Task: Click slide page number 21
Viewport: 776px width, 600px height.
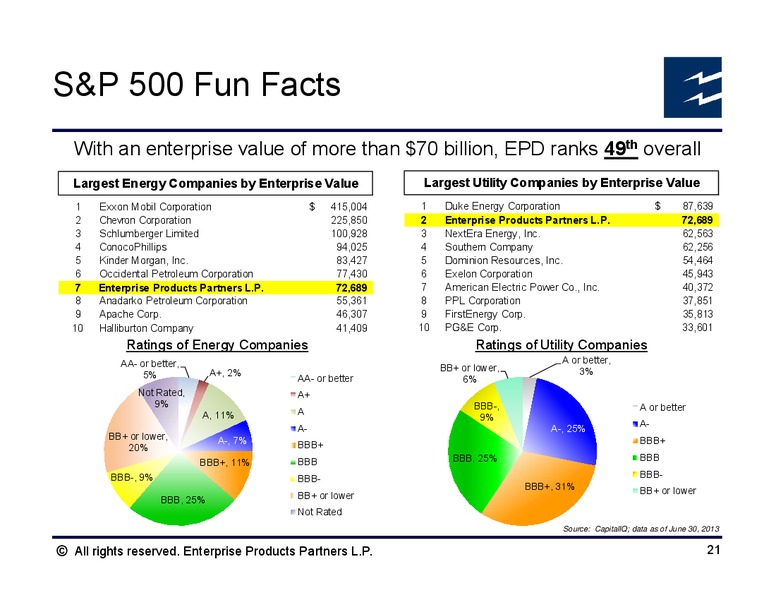Action: pyautogui.click(x=713, y=550)
